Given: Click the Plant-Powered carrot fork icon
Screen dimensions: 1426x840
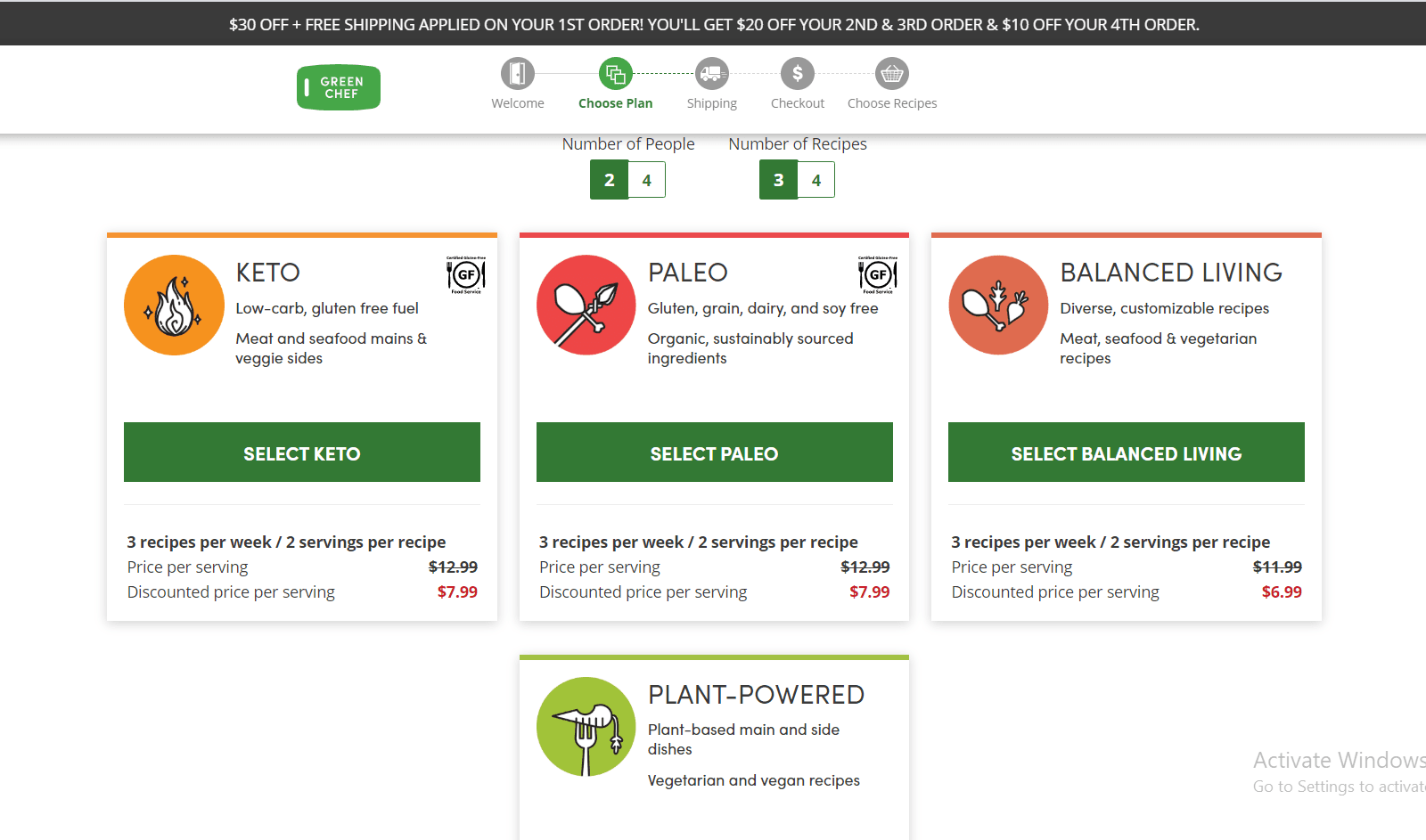Looking at the screenshot, I should pyautogui.click(x=586, y=727).
